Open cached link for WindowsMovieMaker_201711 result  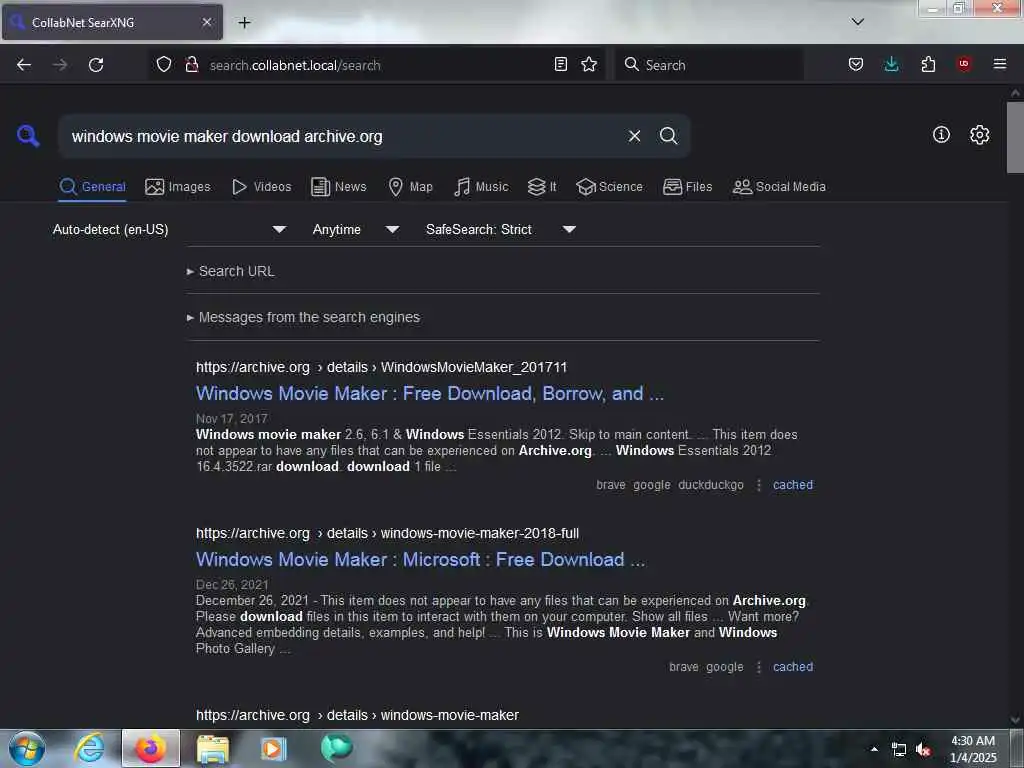(793, 485)
